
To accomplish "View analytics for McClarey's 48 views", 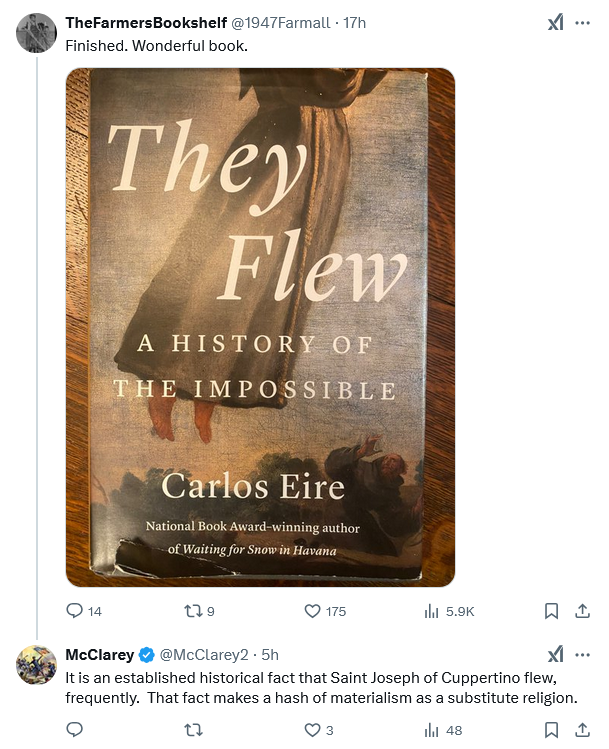I will click(x=433, y=731).
